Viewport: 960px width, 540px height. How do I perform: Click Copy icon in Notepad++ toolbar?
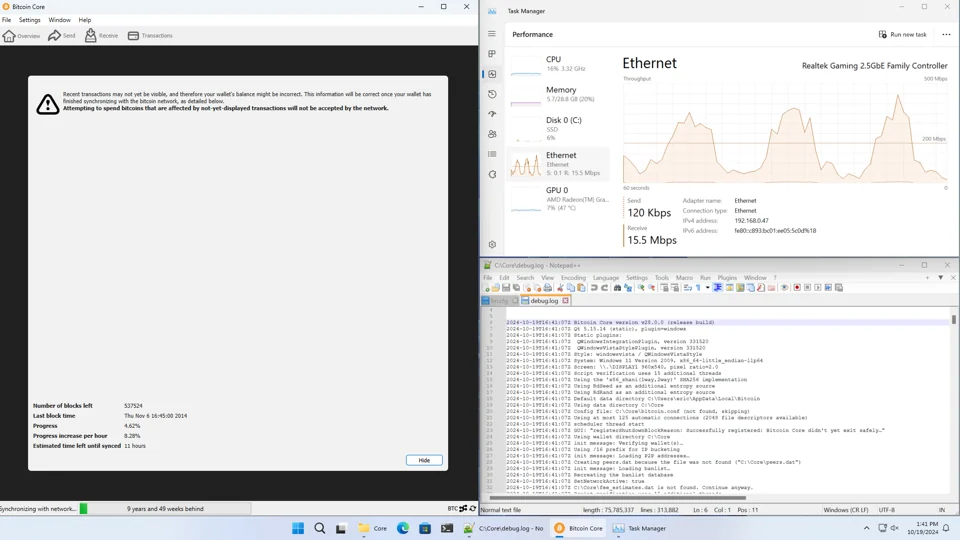[571, 288]
